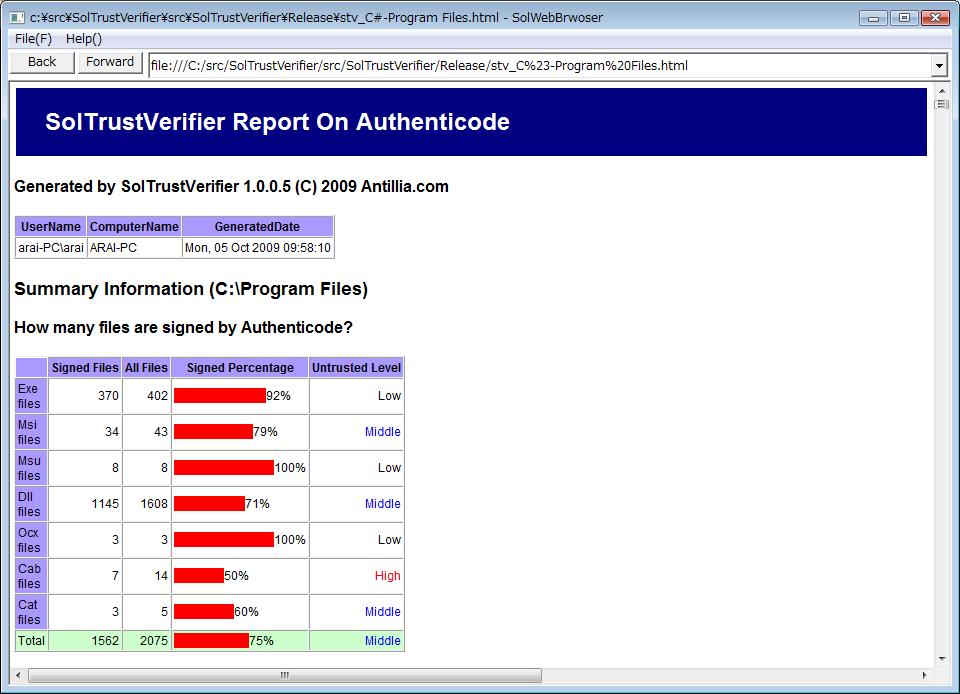Click the 1608 all Dll files value
The height and width of the screenshot is (694, 960).
[154, 504]
